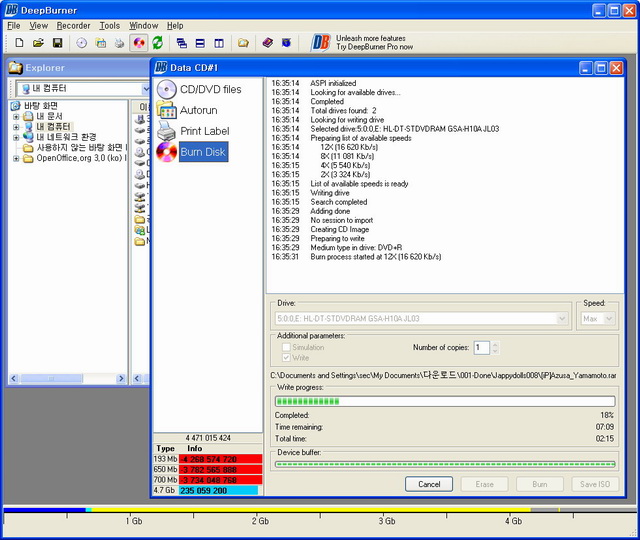Expand the OpenOffice.org 3.0 tree node
This screenshot has height=540, width=640.
16,158
